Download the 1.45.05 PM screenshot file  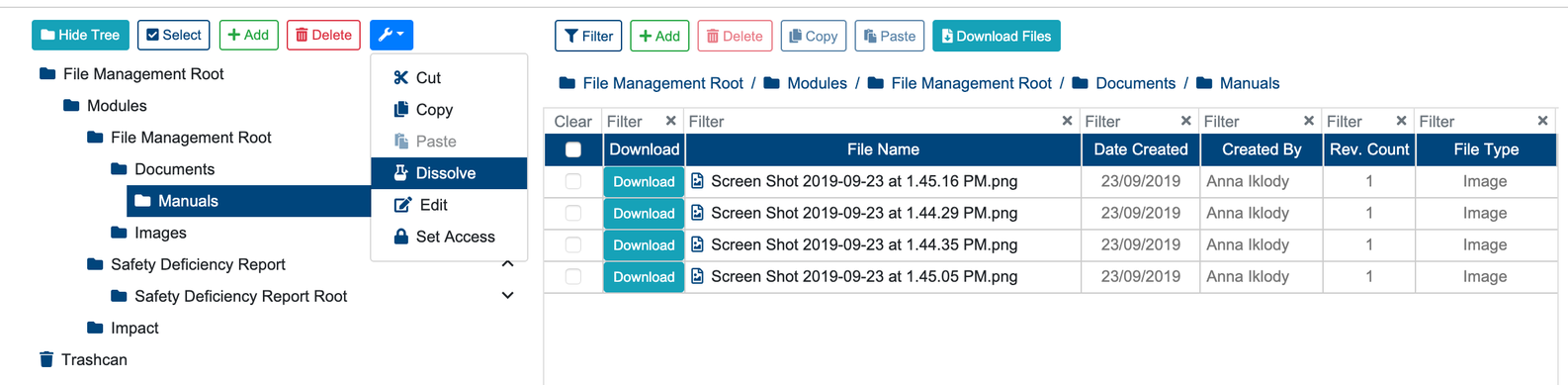point(644,276)
